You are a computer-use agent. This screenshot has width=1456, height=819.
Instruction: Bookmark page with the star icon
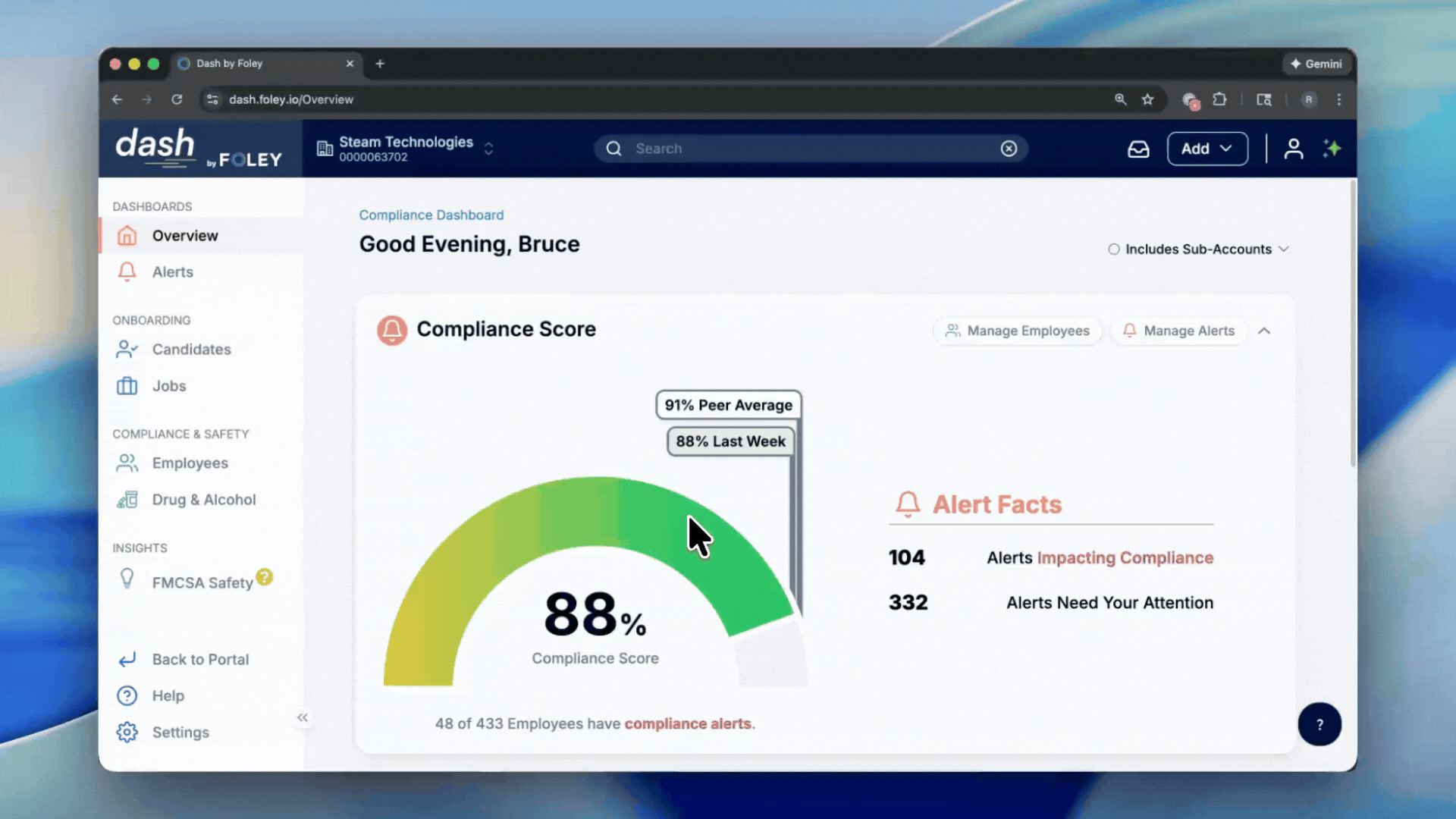[x=1147, y=99]
